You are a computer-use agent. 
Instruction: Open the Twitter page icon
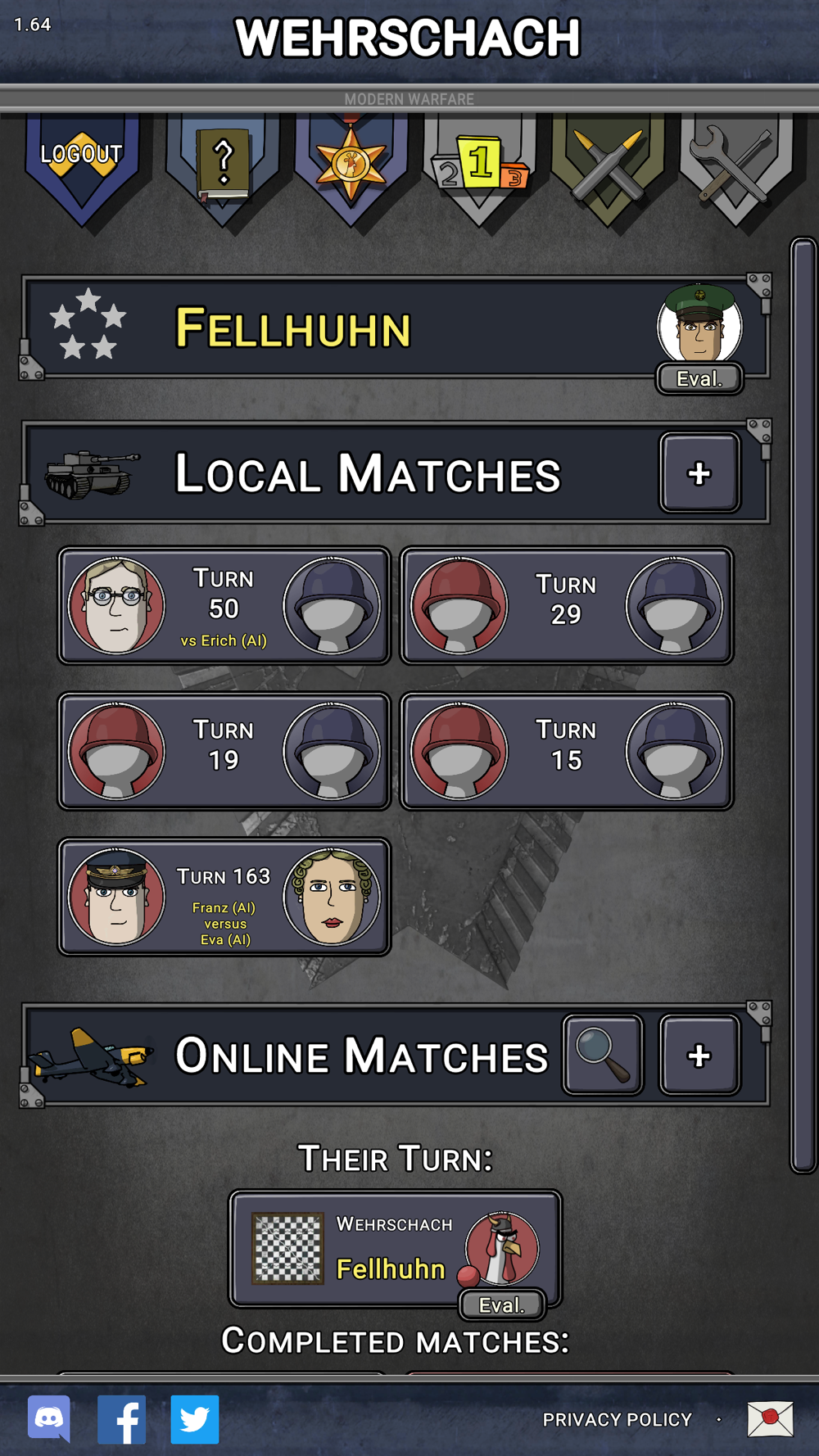pyautogui.click(x=195, y=1419)
